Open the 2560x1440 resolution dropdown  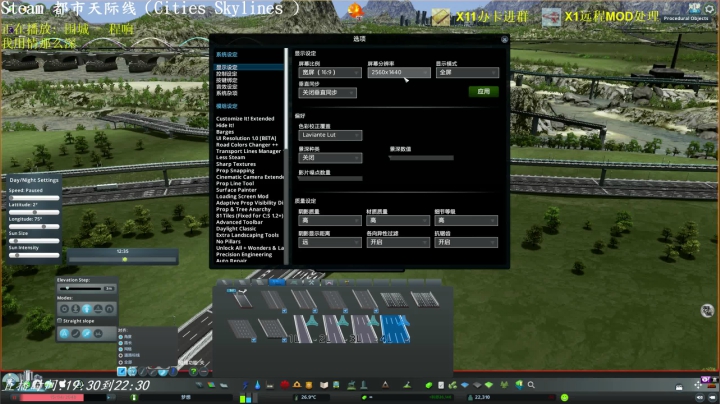[x=399, y=73]
